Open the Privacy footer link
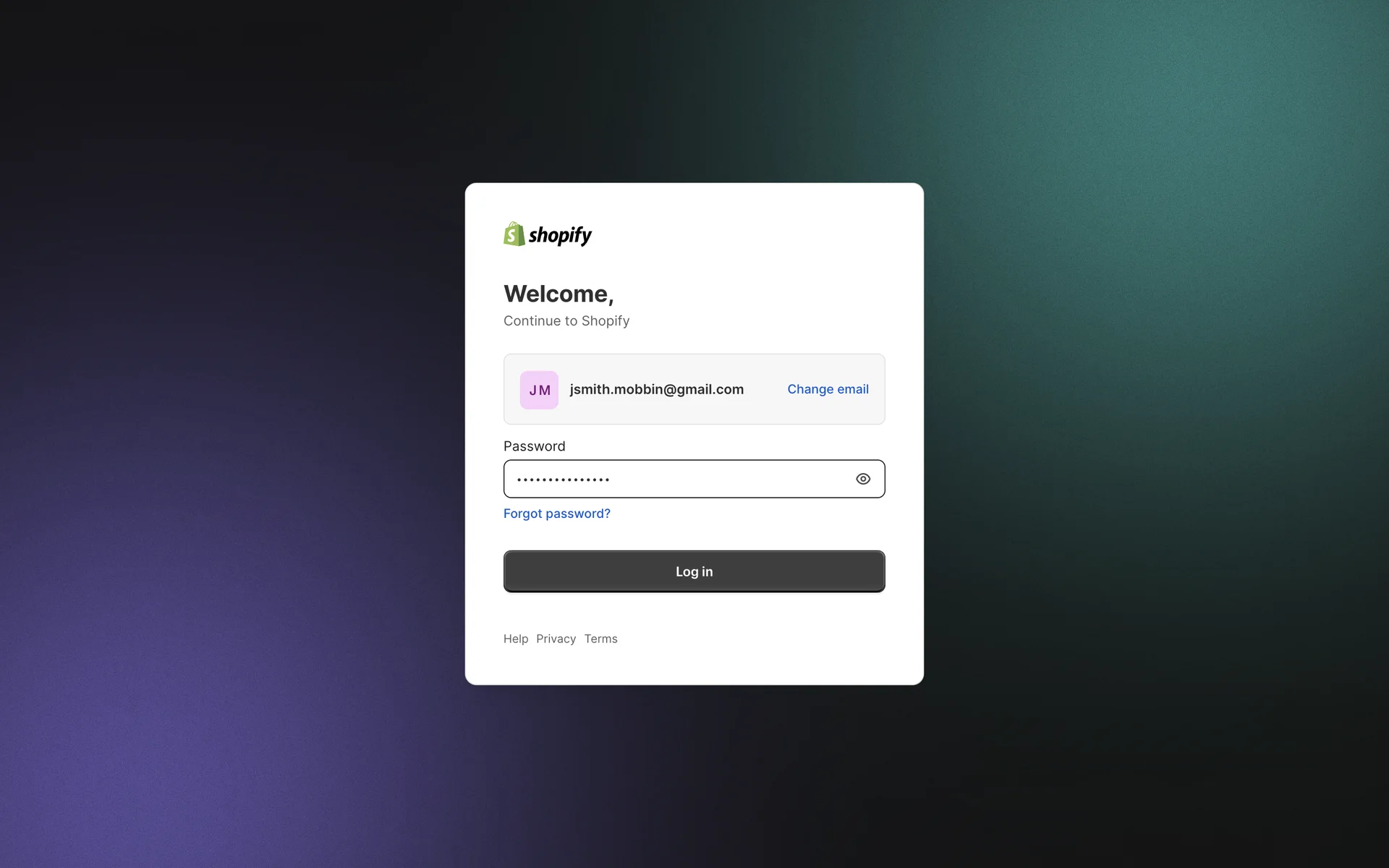Screen dimensions: 1389x868 tap(556, 639)
